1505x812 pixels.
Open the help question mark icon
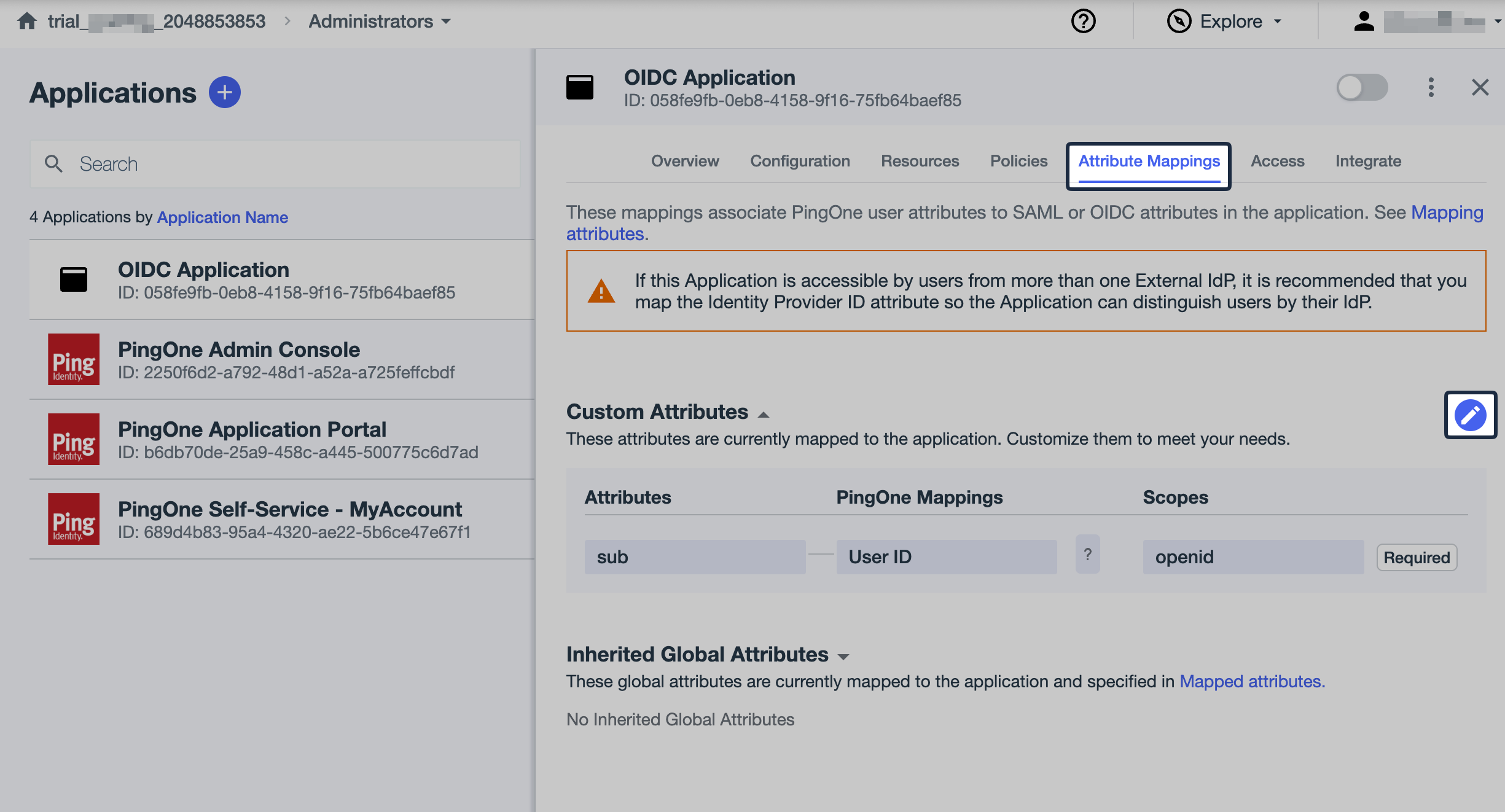[x=1083, y=21]
